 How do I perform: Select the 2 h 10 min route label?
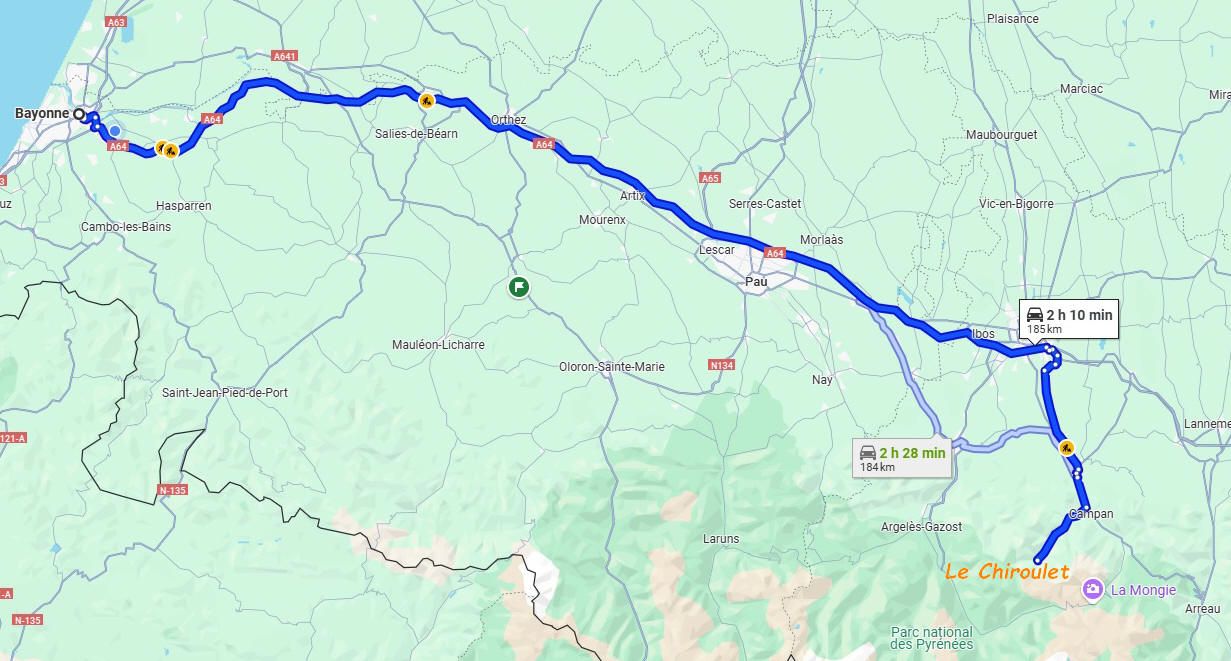[1068, 320]
